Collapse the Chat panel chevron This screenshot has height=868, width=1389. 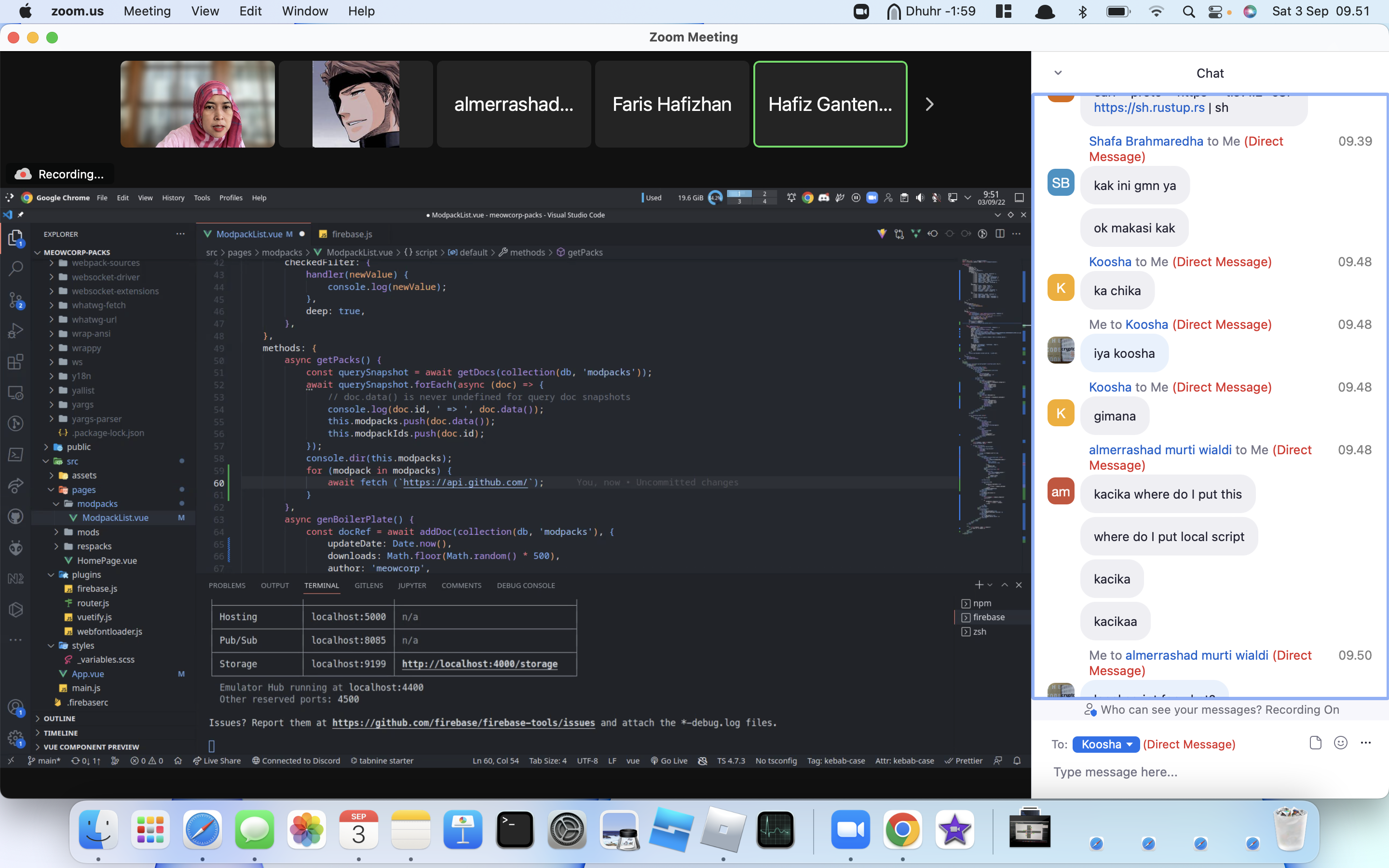1058,73
